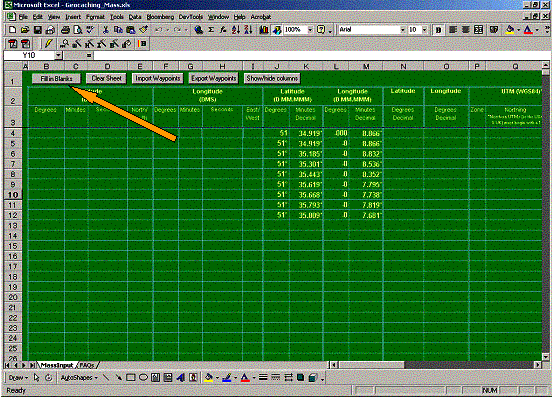Expand the Arial font name dropdown
Viewport: 552px width, 399px height.
tap(402, 30)
